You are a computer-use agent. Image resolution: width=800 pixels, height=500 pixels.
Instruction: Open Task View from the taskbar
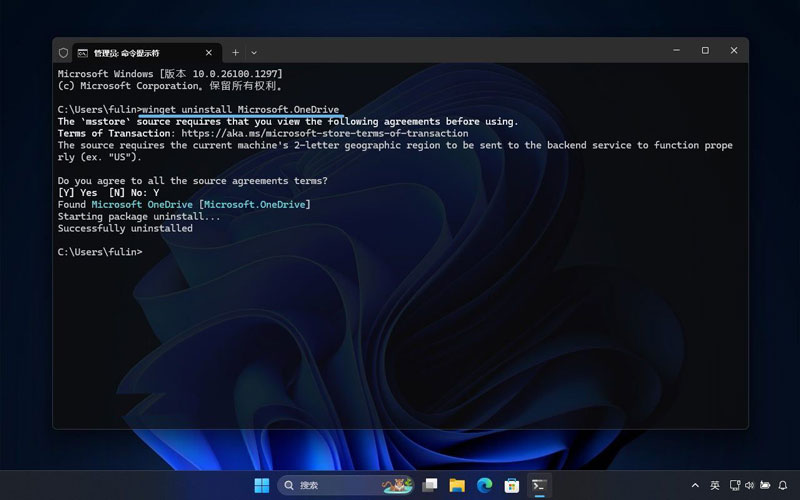[430, 485]
